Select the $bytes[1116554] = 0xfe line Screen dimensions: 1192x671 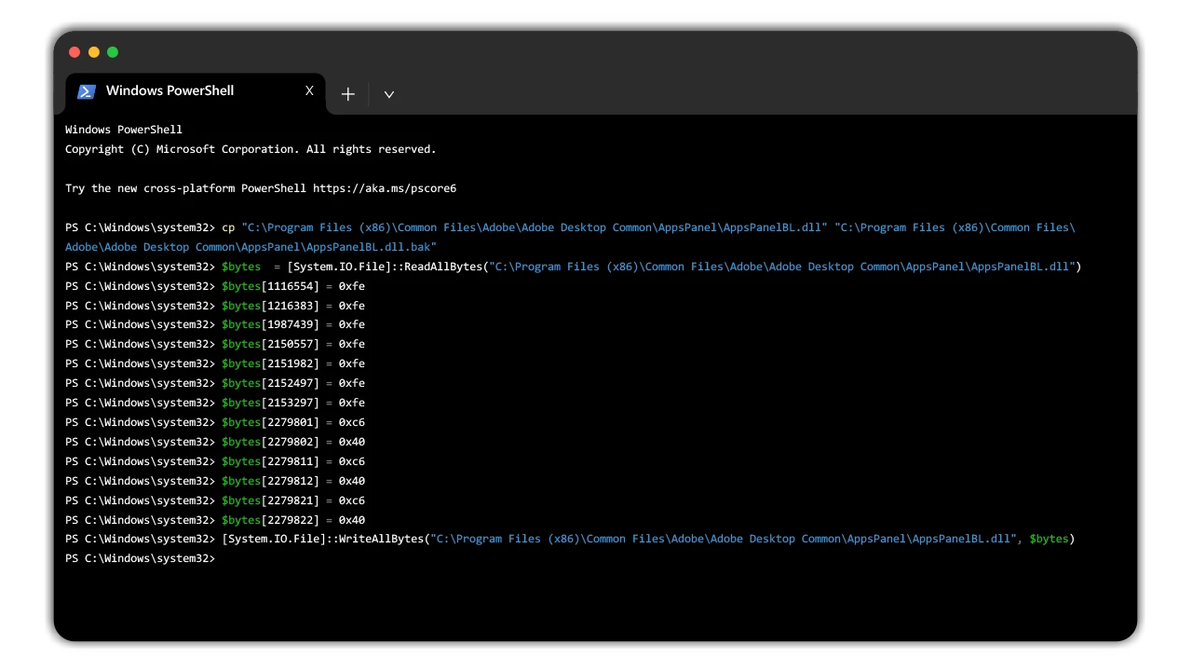[x=293, y=286]
